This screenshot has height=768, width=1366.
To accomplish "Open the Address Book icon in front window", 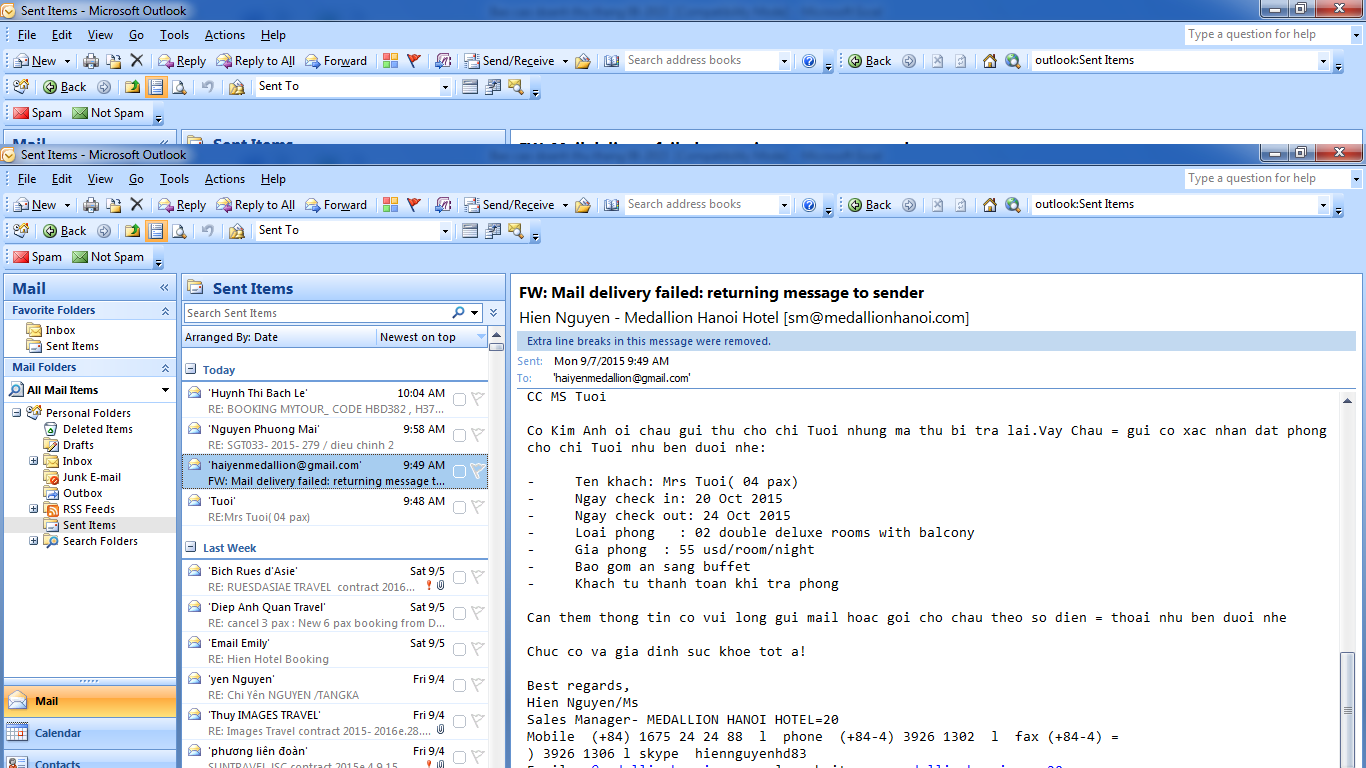I will pyautogui.click(x=612, y=205).
